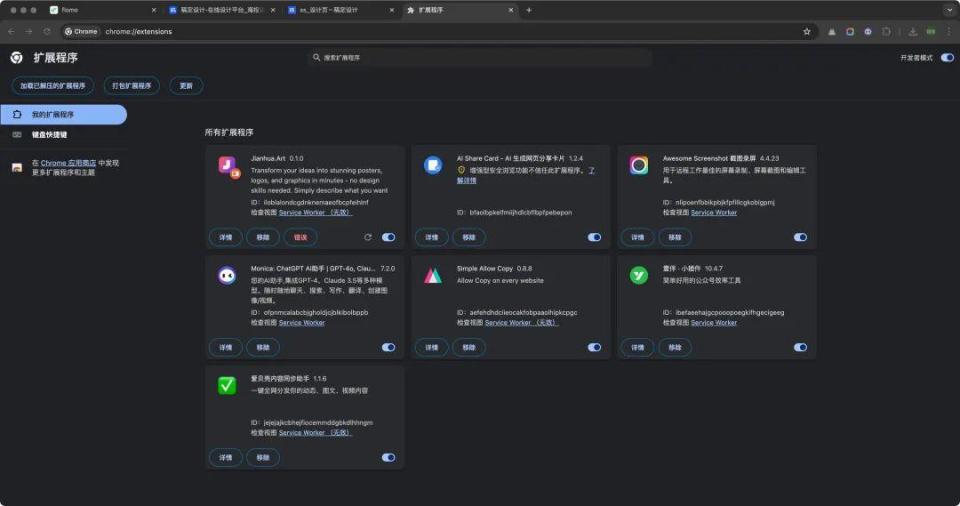Click the security warning icon on AI Share Card
Viewport: 960px width, 506px height.
461,170
